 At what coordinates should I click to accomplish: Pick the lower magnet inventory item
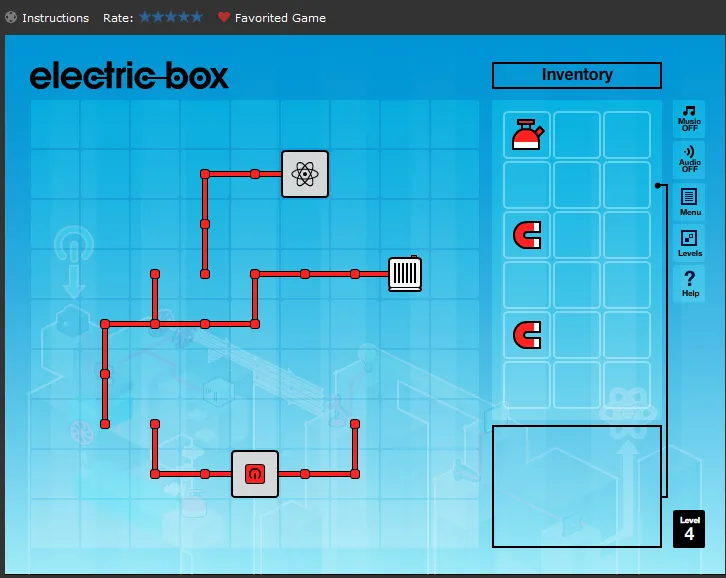tap(527, 335)
